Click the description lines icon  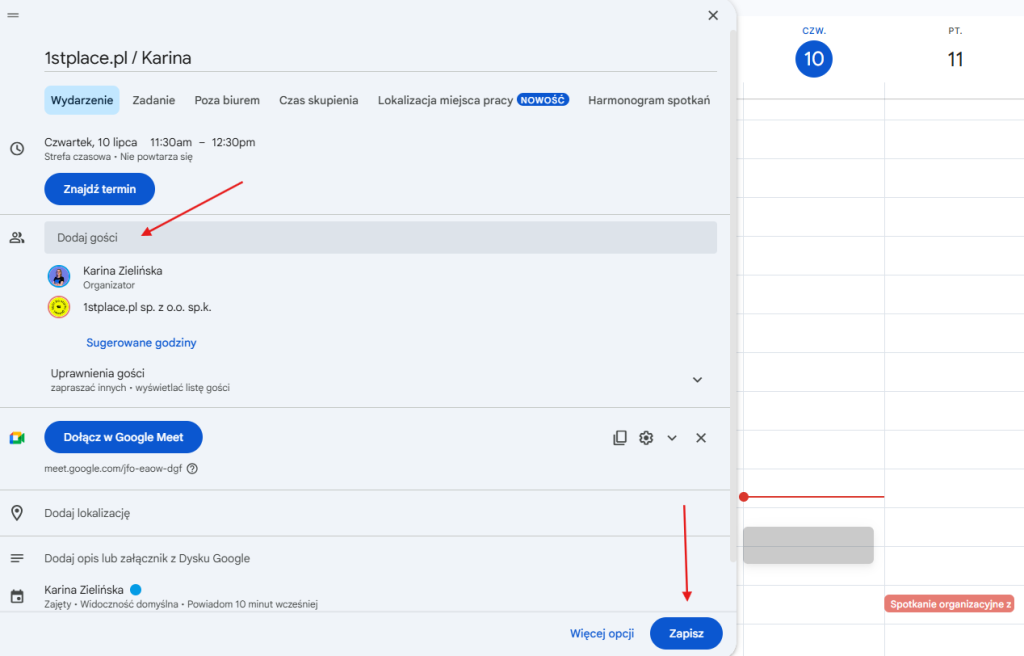click(x=17, y=558)
